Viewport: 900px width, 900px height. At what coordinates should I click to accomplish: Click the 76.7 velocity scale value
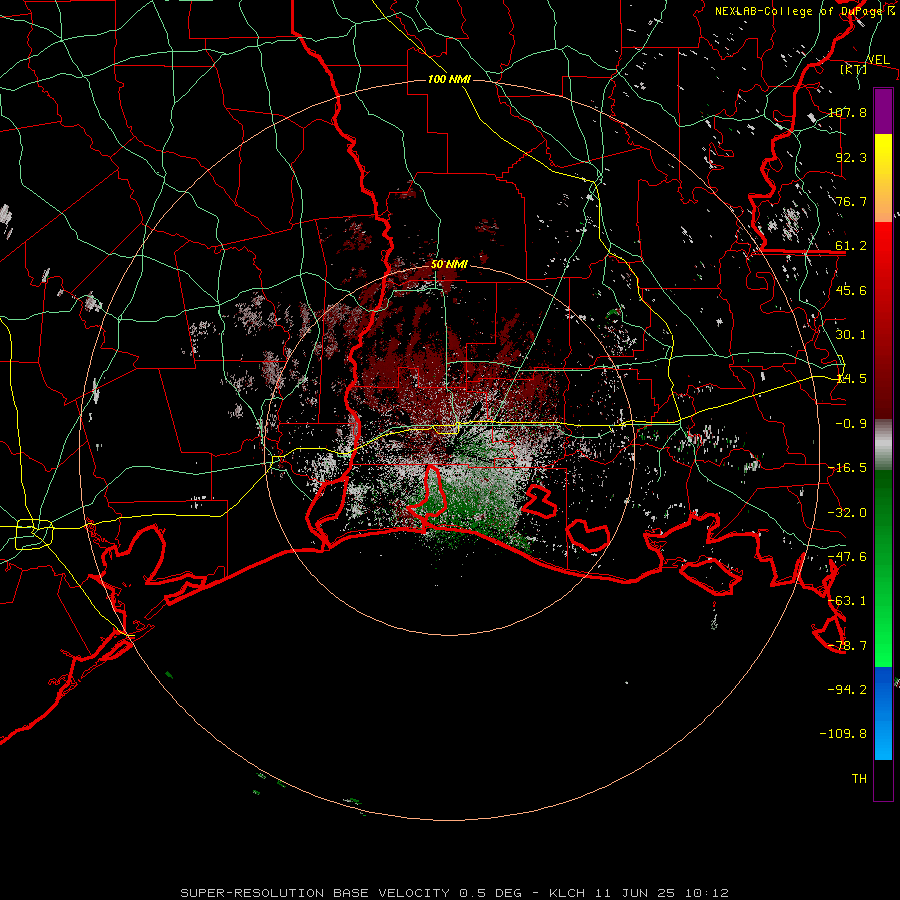851,201
